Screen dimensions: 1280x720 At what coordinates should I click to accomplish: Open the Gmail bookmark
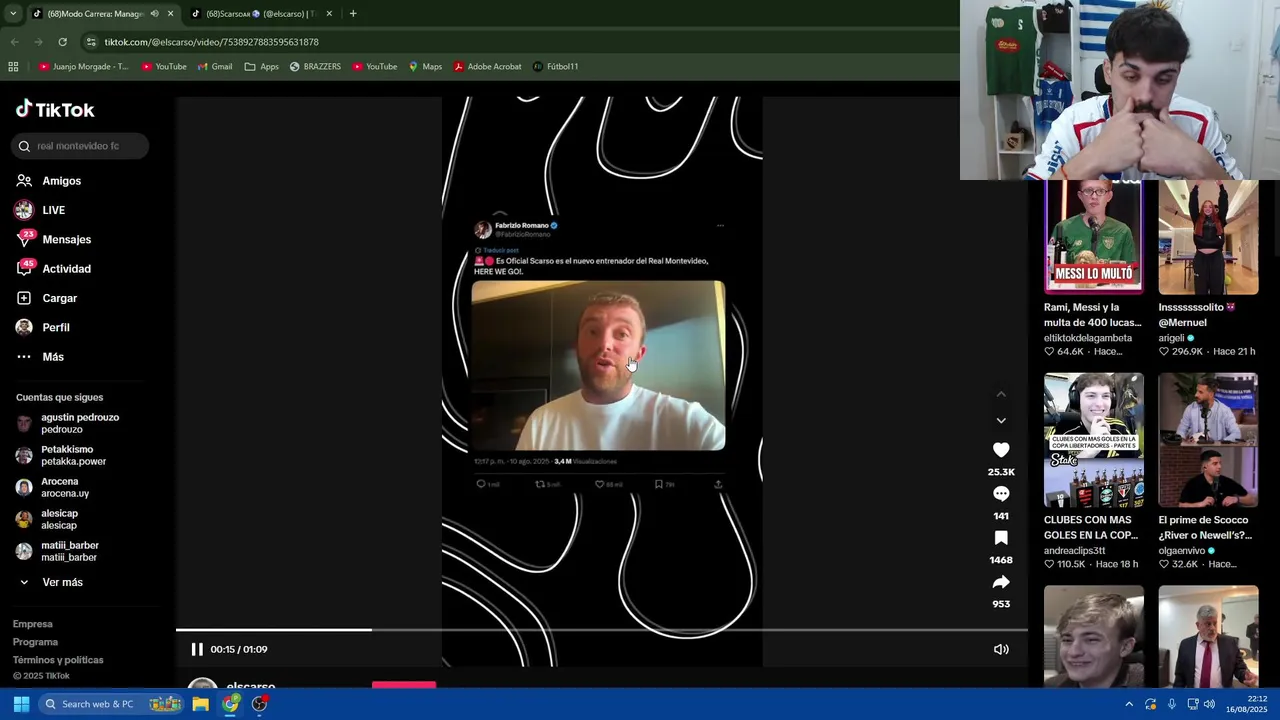click(x=214, y=67)
